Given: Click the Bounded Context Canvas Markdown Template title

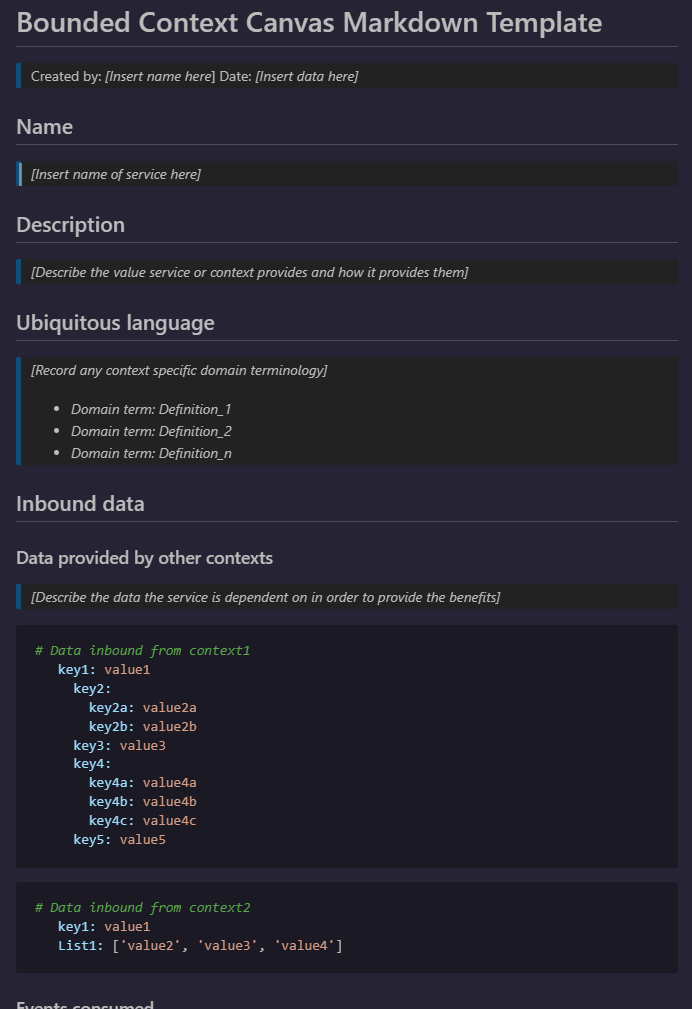Looking at the screenshot, I should pyautogui.click(x=309, y=22).
